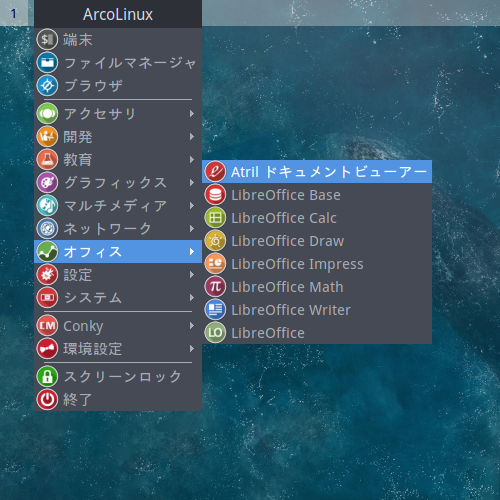Open LibreOffice Base entry text
This screenshot has width=500, height=500.
(x=286, y=195)
